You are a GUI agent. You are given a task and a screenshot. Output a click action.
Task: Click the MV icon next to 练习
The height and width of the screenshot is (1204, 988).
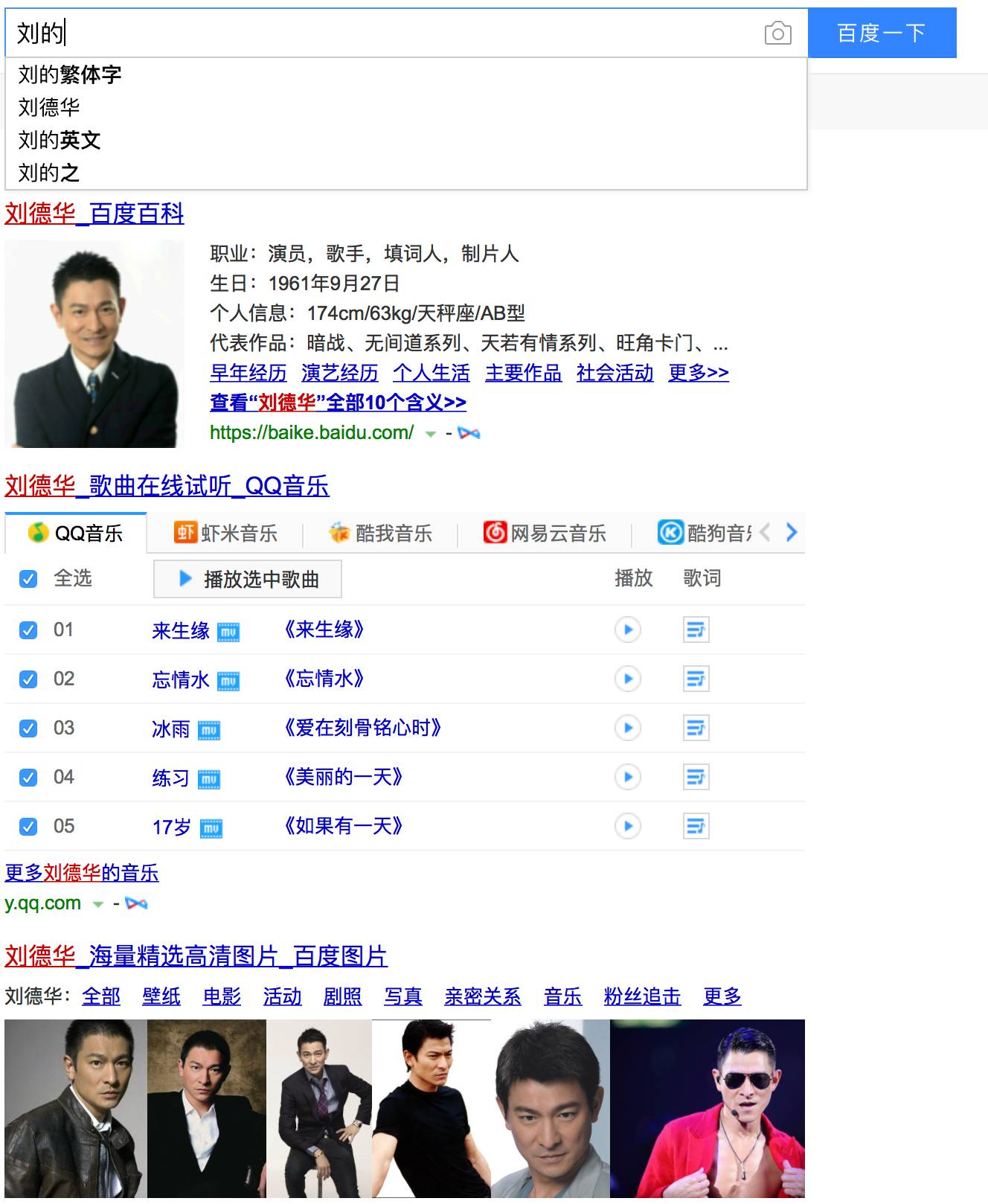208,779
